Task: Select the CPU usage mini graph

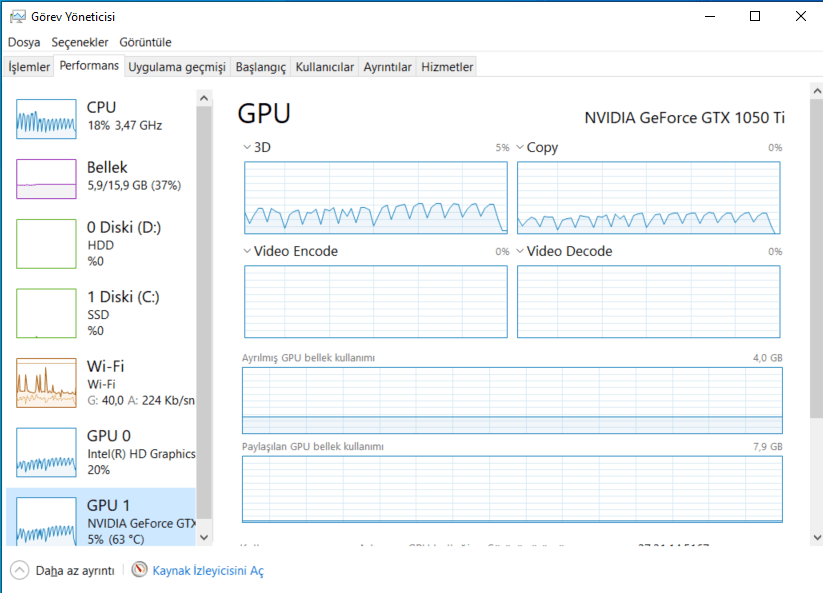Action: pos(46,119)
